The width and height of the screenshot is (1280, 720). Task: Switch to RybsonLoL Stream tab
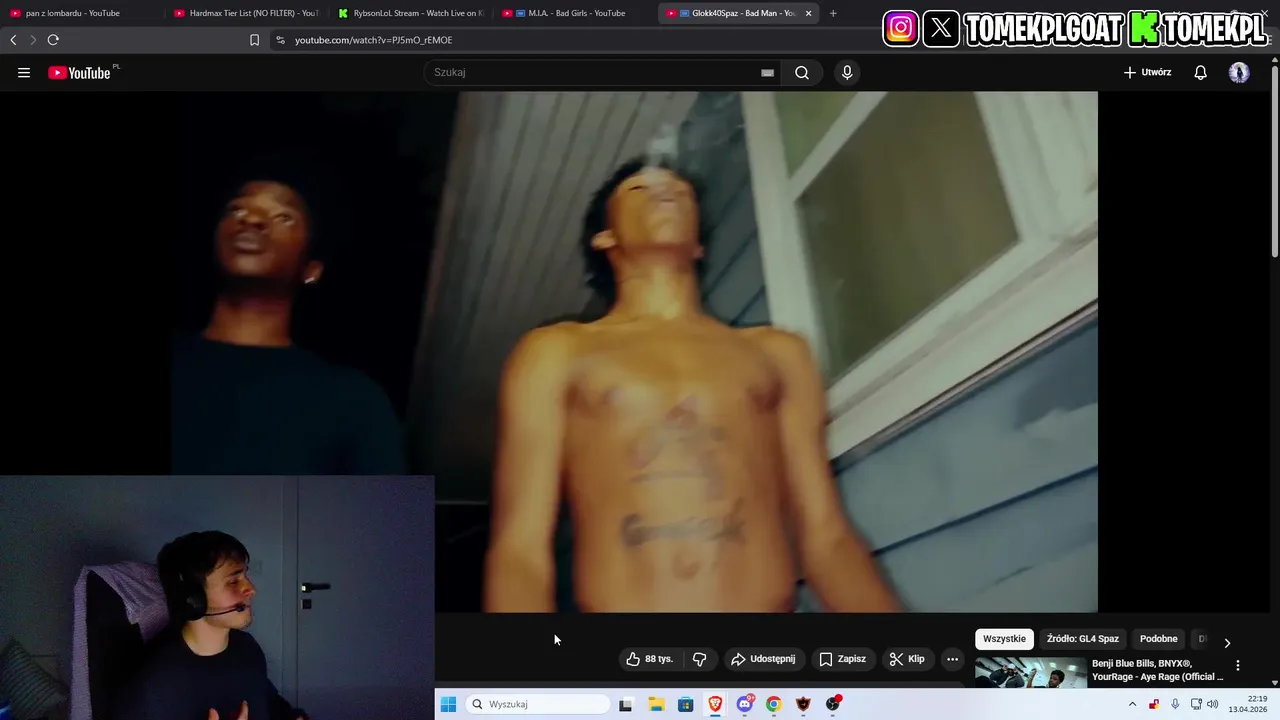click(x=410, y=13)
